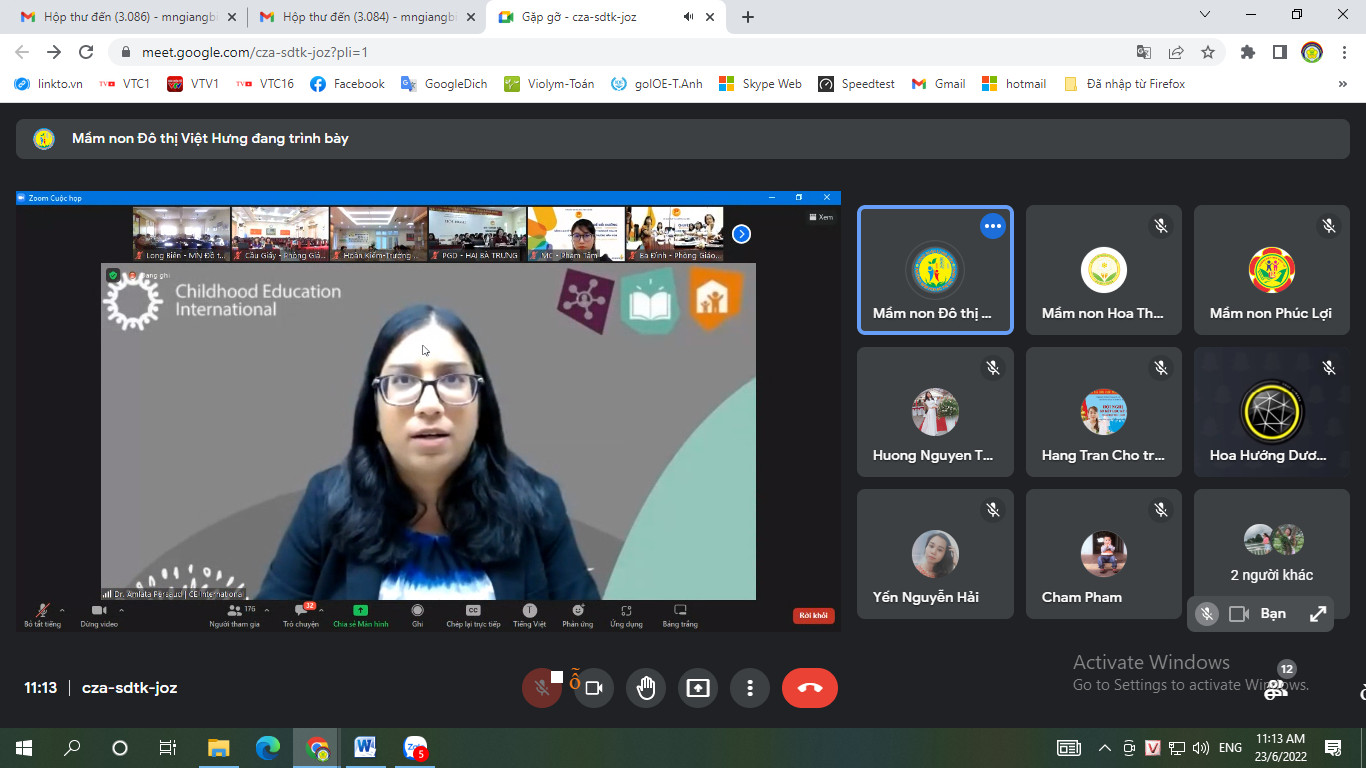Open Chrome extensions puzzle icon
Viewport: 1366px width, 768px height.
(x=1247, y=52)
